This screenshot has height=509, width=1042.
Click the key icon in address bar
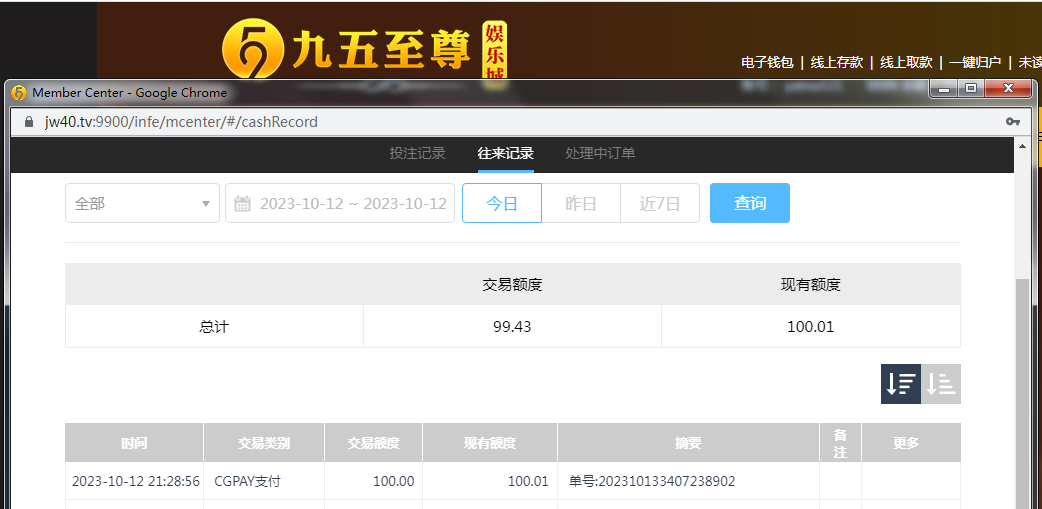[x=1013, y=122]
